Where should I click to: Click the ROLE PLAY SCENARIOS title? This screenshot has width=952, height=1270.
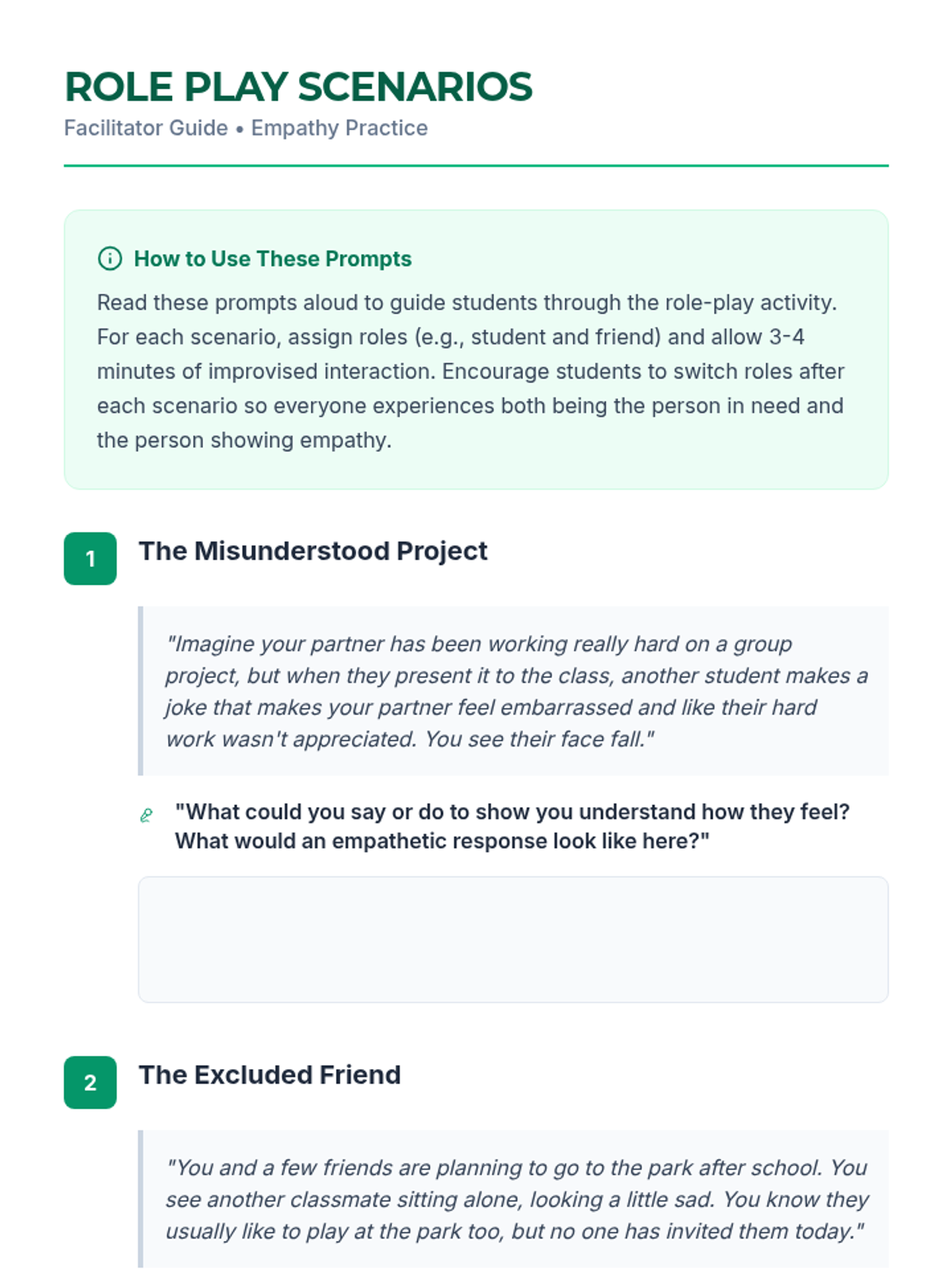click(x=298, y=87)
